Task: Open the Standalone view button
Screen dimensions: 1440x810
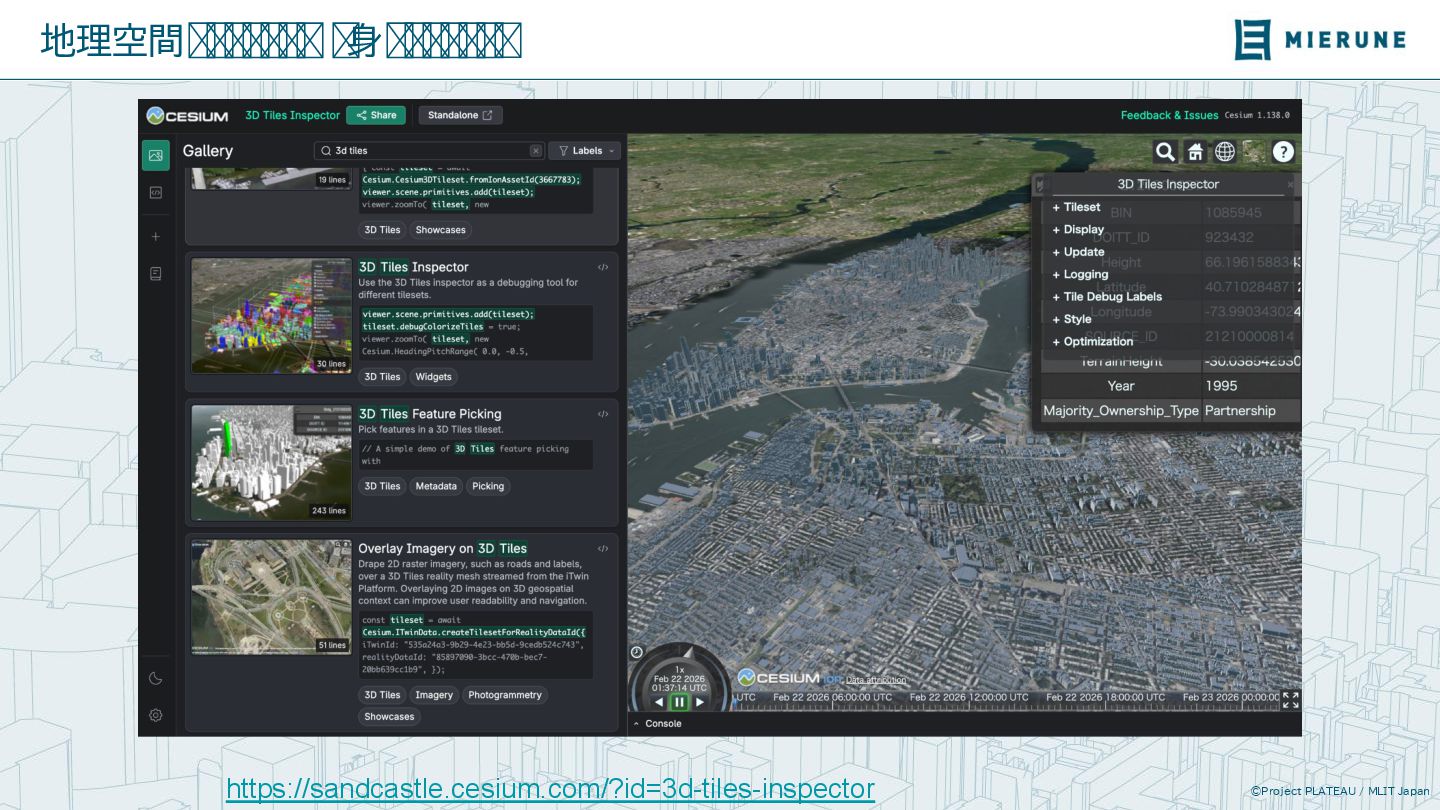Action: coord(460,115)
